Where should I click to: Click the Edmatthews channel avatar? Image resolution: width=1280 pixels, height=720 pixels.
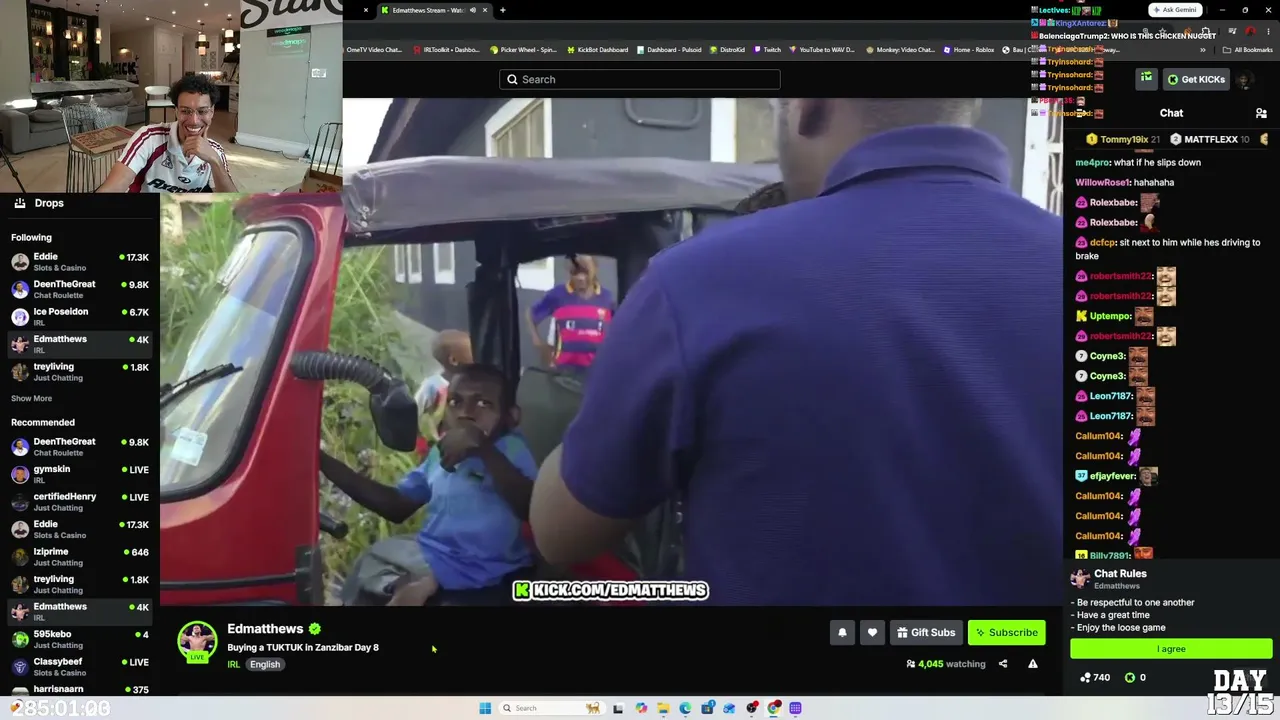[197, 642]
